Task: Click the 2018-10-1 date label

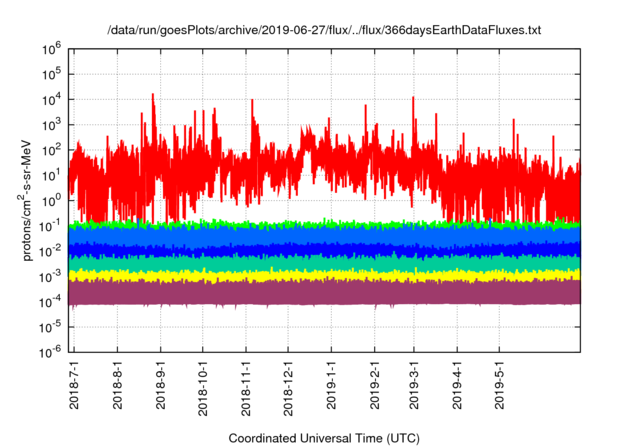Action: 203,388
